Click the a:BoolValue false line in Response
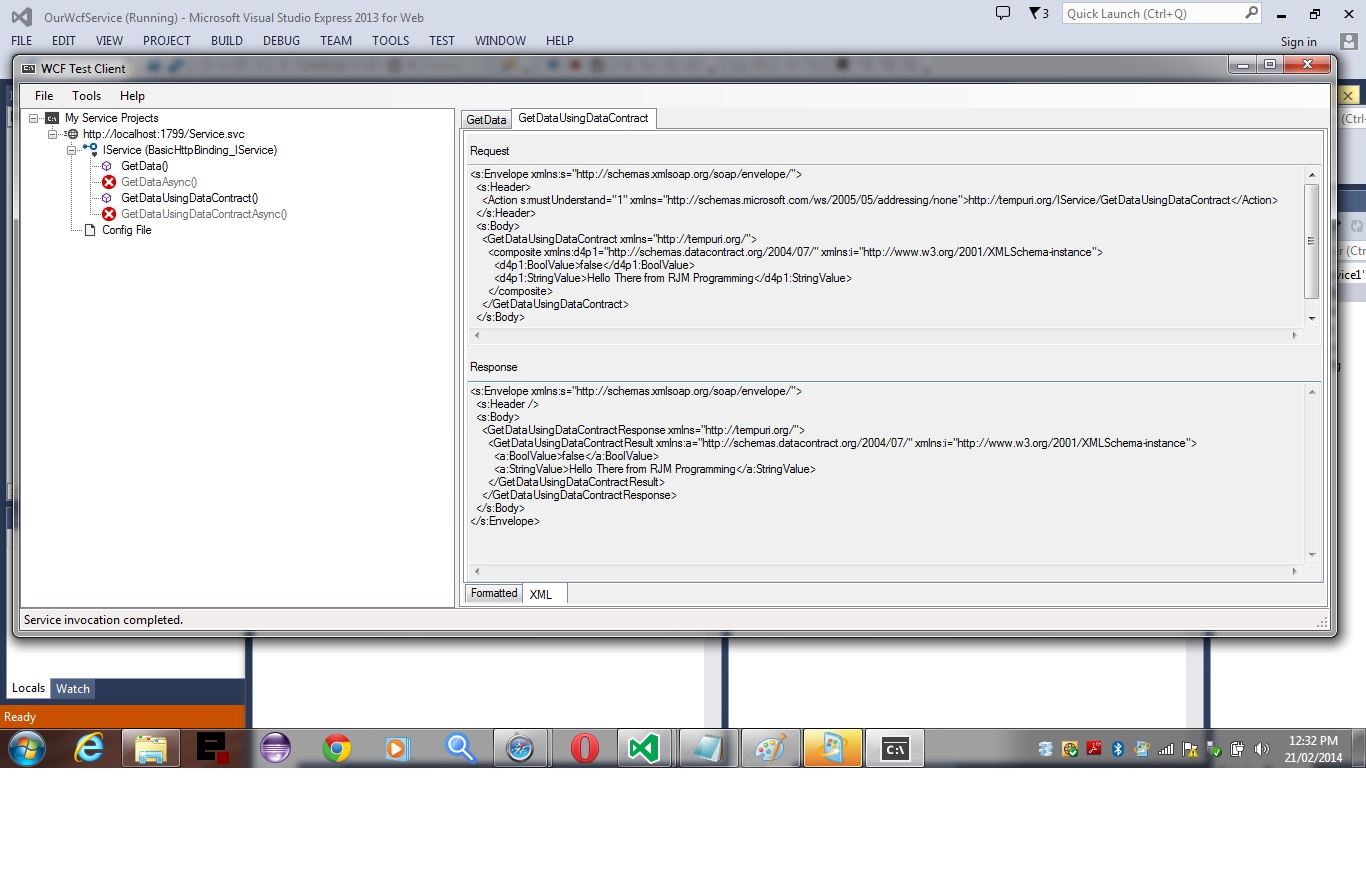1366x888 pixels. click(576, 456)
